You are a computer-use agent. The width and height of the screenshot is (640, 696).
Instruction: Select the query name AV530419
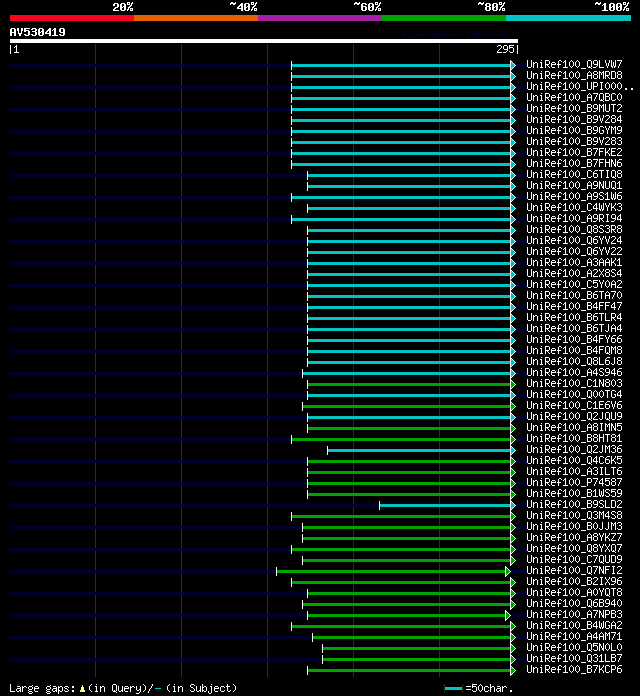pos(37,32)
